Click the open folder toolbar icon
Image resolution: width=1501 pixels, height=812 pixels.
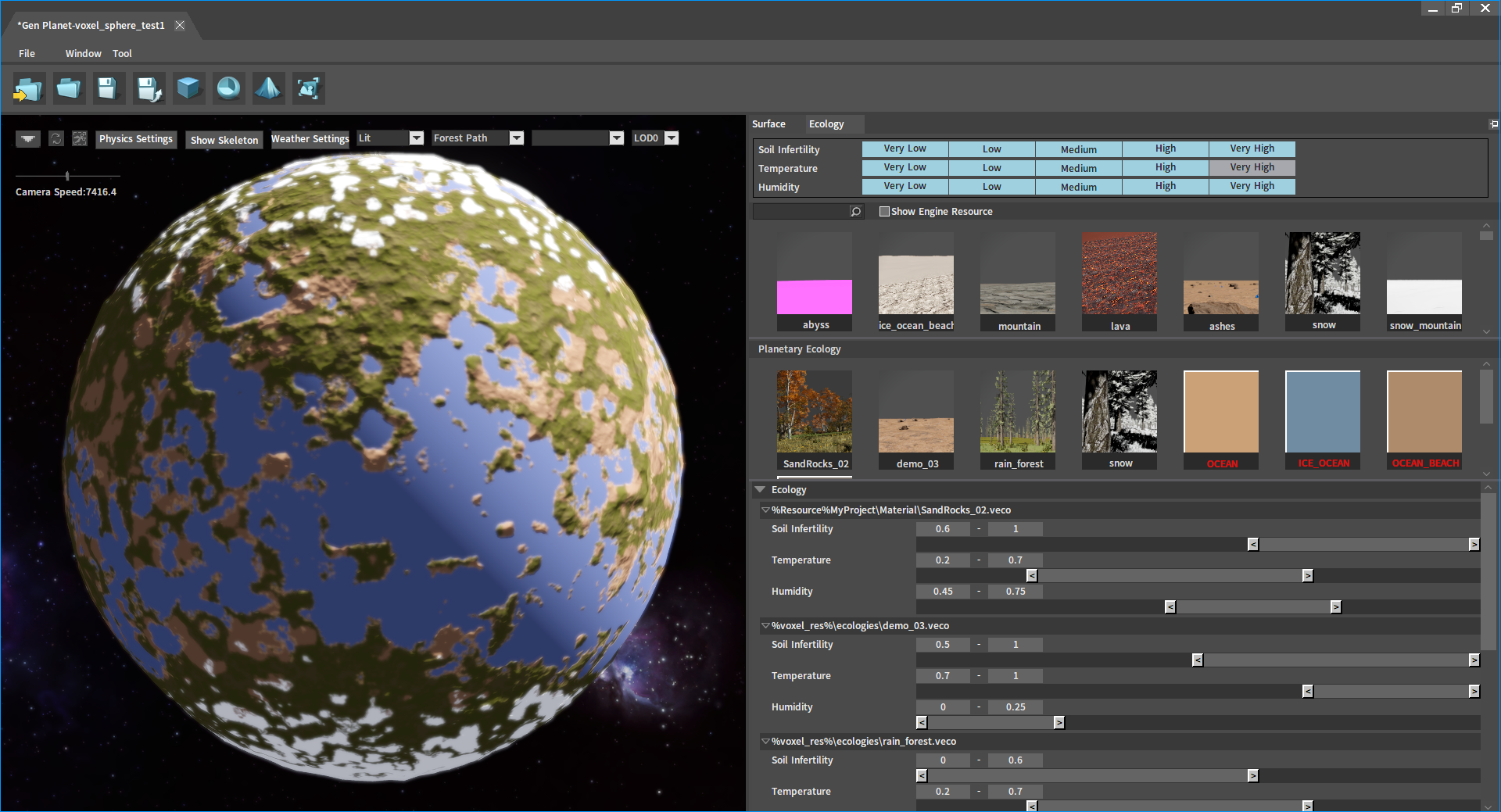[69, 88]
